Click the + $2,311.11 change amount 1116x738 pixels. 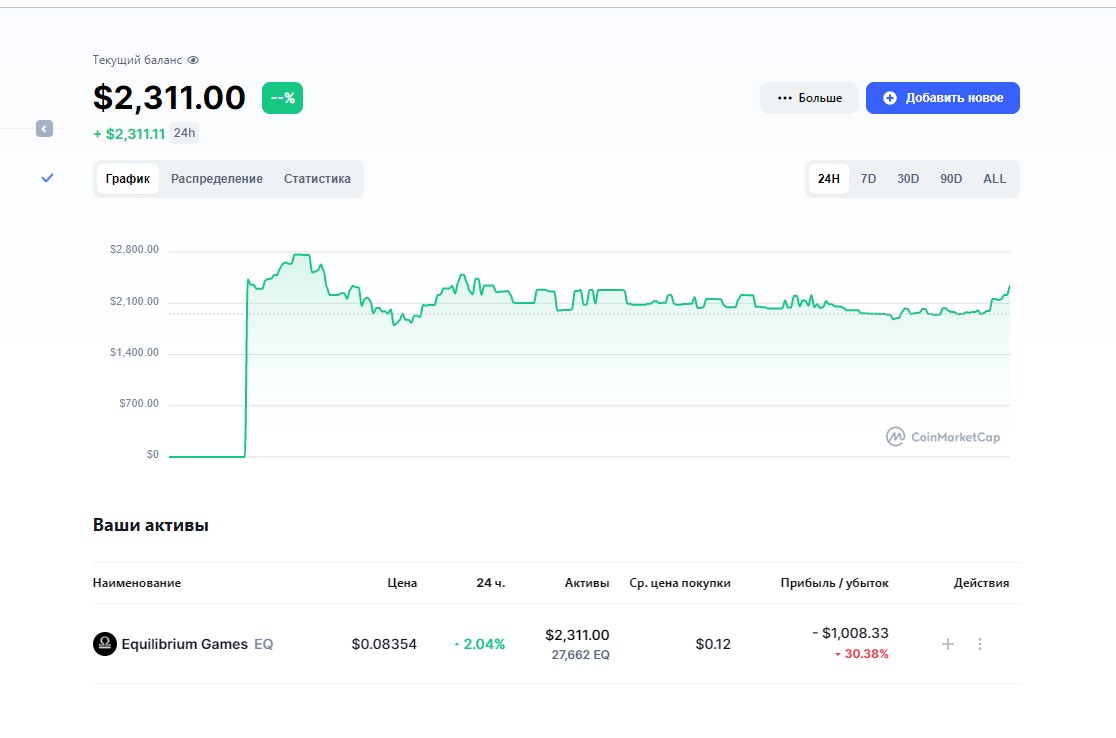(x=129, y=134)
